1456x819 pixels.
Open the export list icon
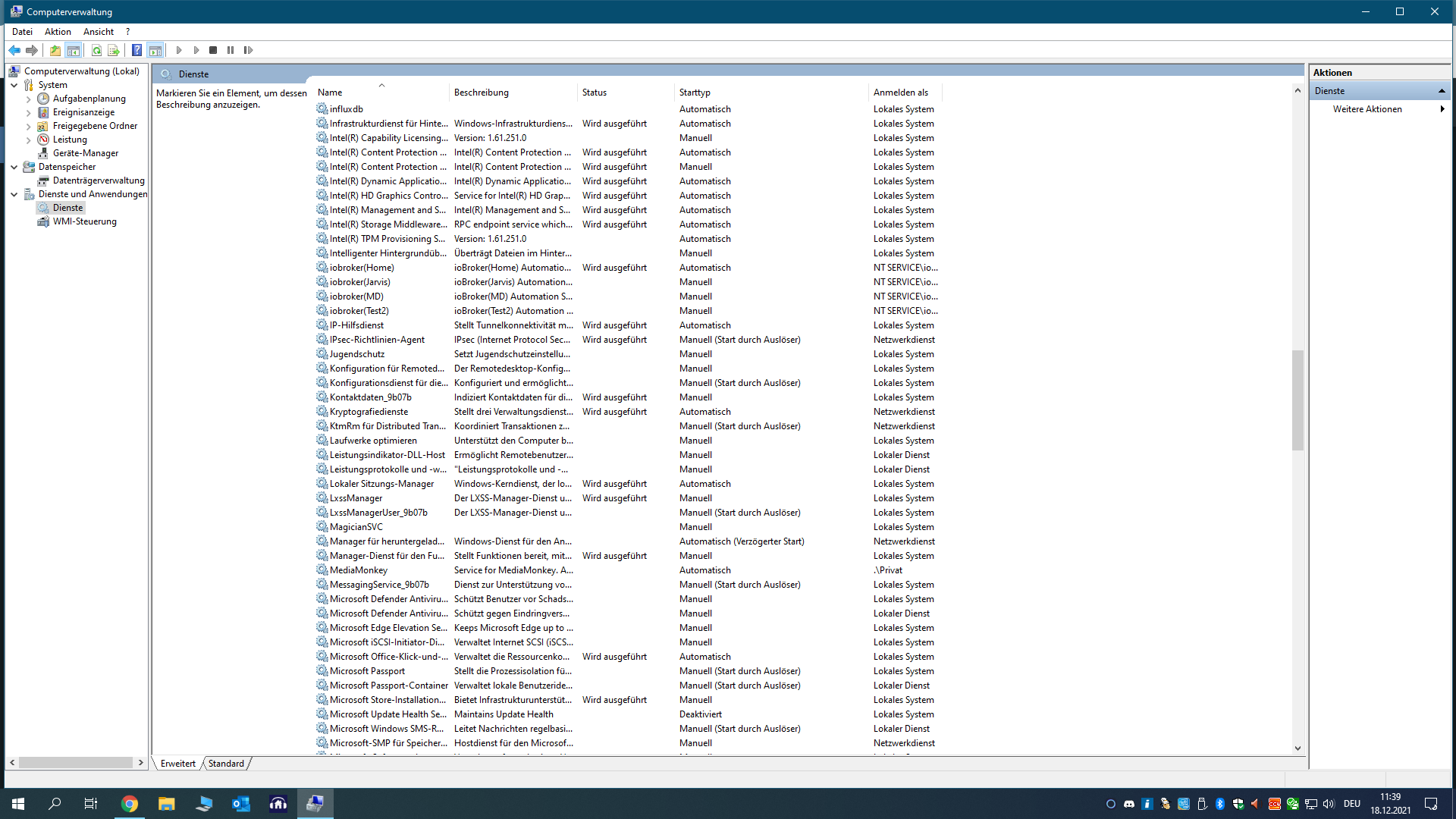click(114, 50)
